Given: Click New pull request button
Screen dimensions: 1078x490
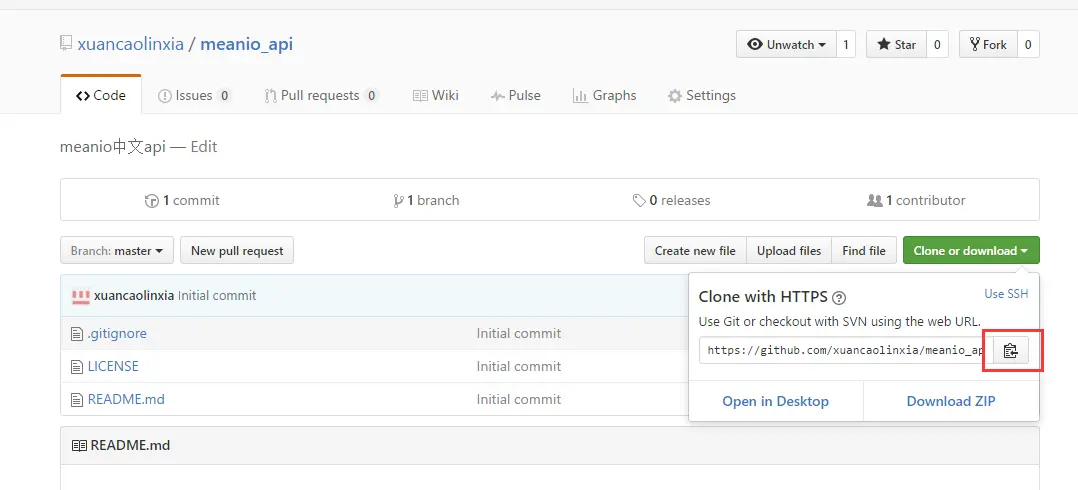Looking at the screenshot, I should 237,251.
